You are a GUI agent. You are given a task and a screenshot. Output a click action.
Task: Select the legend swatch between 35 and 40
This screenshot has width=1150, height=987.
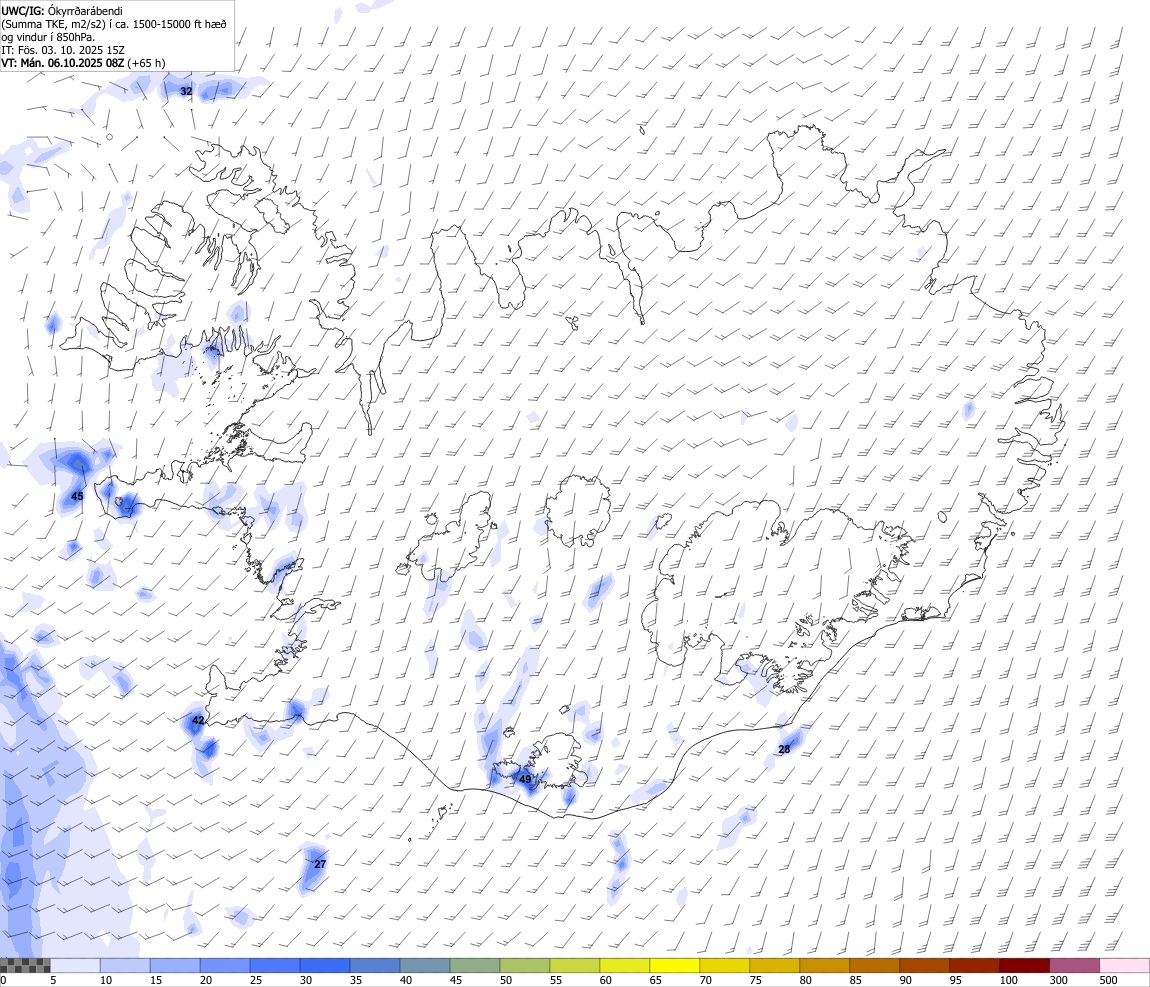pos(375,966)
